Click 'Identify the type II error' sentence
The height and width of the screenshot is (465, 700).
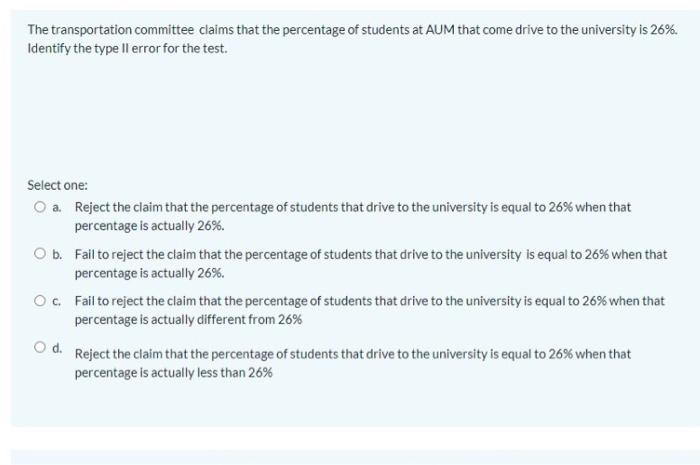(x=127, y=48)
